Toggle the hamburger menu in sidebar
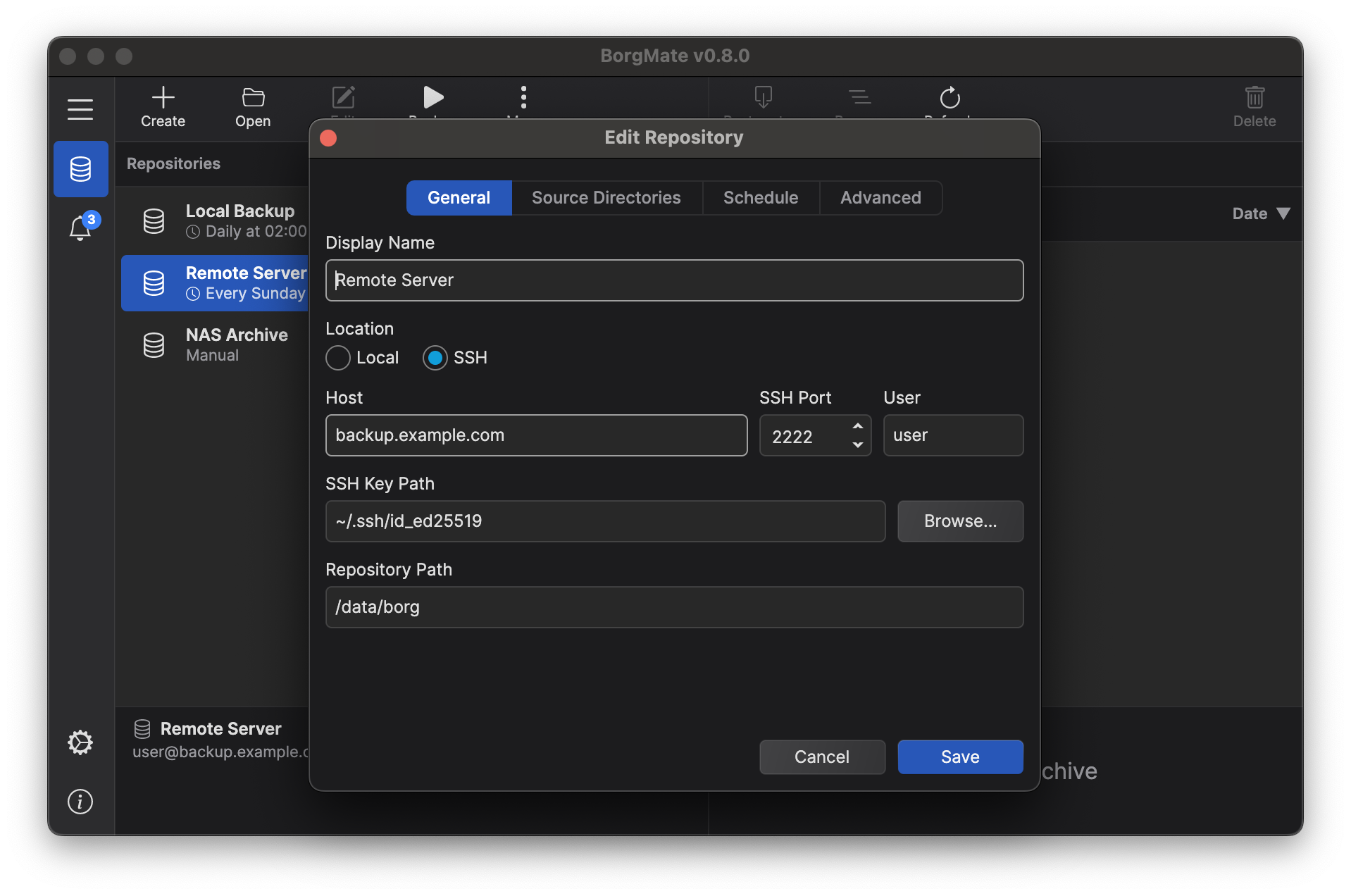Screen dimensions: 1351x896 [80, 109]
